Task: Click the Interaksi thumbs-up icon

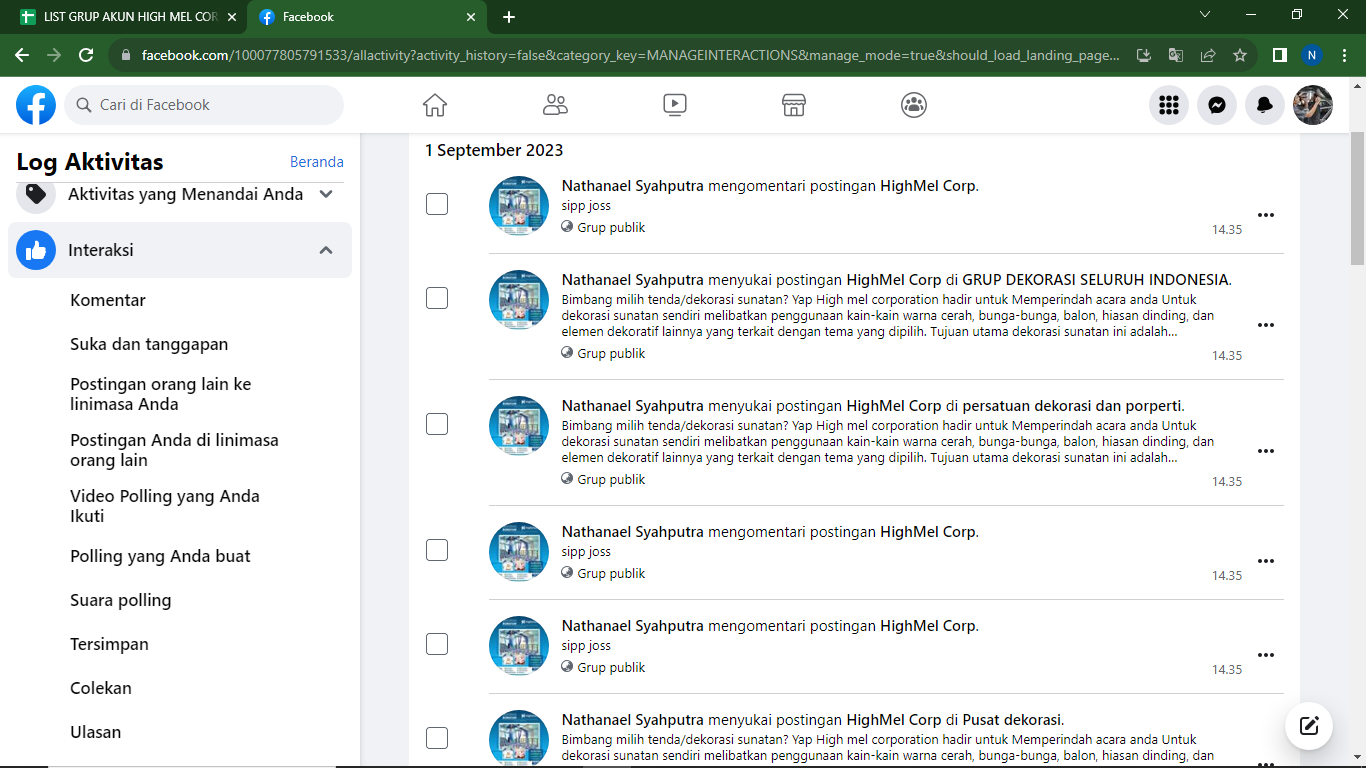Action: [x=36, y=250]
